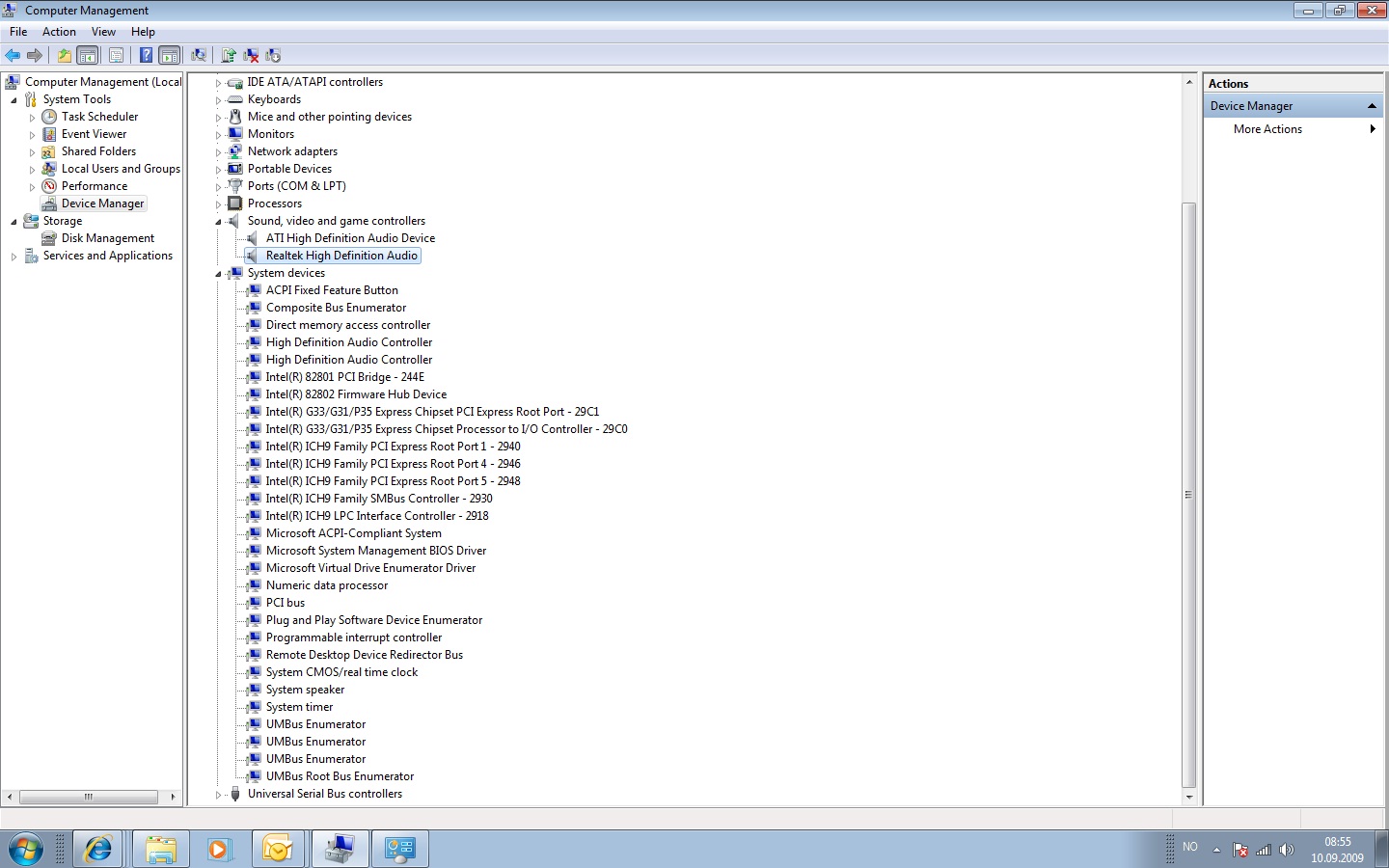Click the Disable device toolbar icon
1389x868 pixels.
[274, 55]
